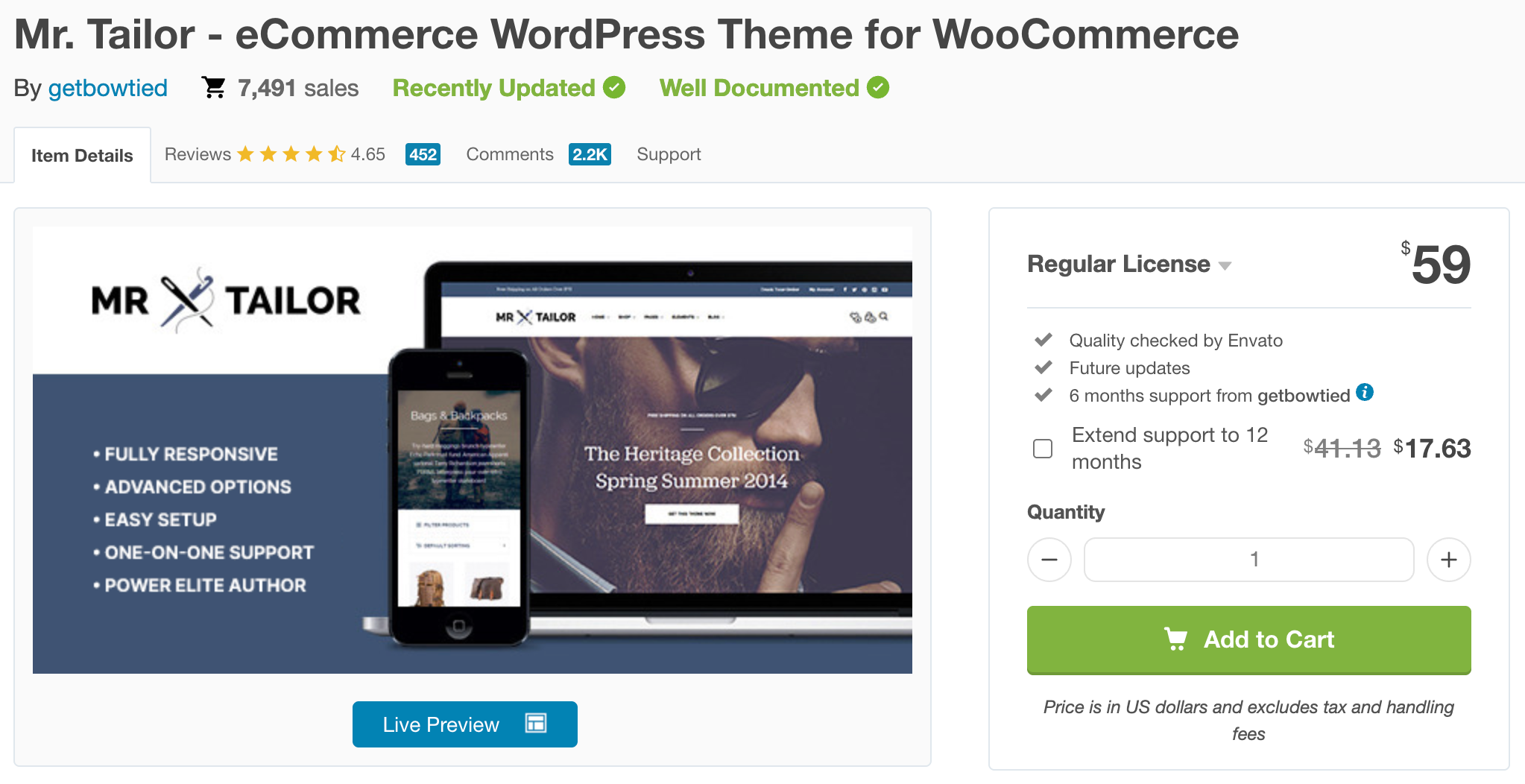Click the Mr. Tailor page title
Screen dimensions: 1525x784
pyautogui.click(x=626, y=34)
